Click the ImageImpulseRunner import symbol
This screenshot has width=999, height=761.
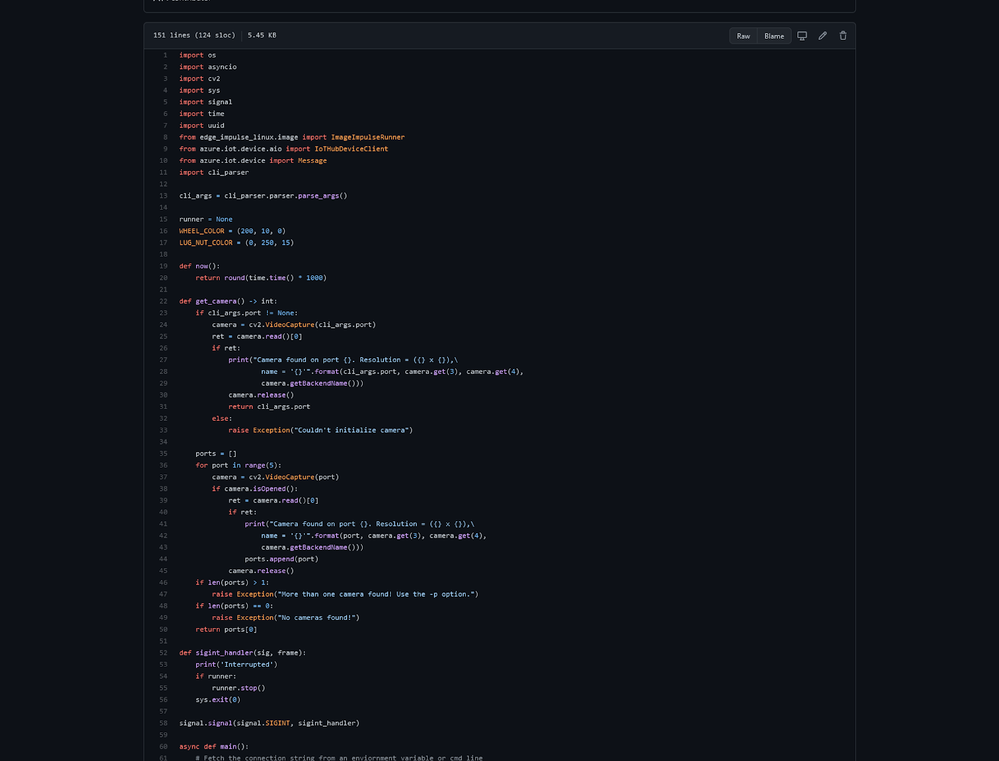tap(368, 137)
